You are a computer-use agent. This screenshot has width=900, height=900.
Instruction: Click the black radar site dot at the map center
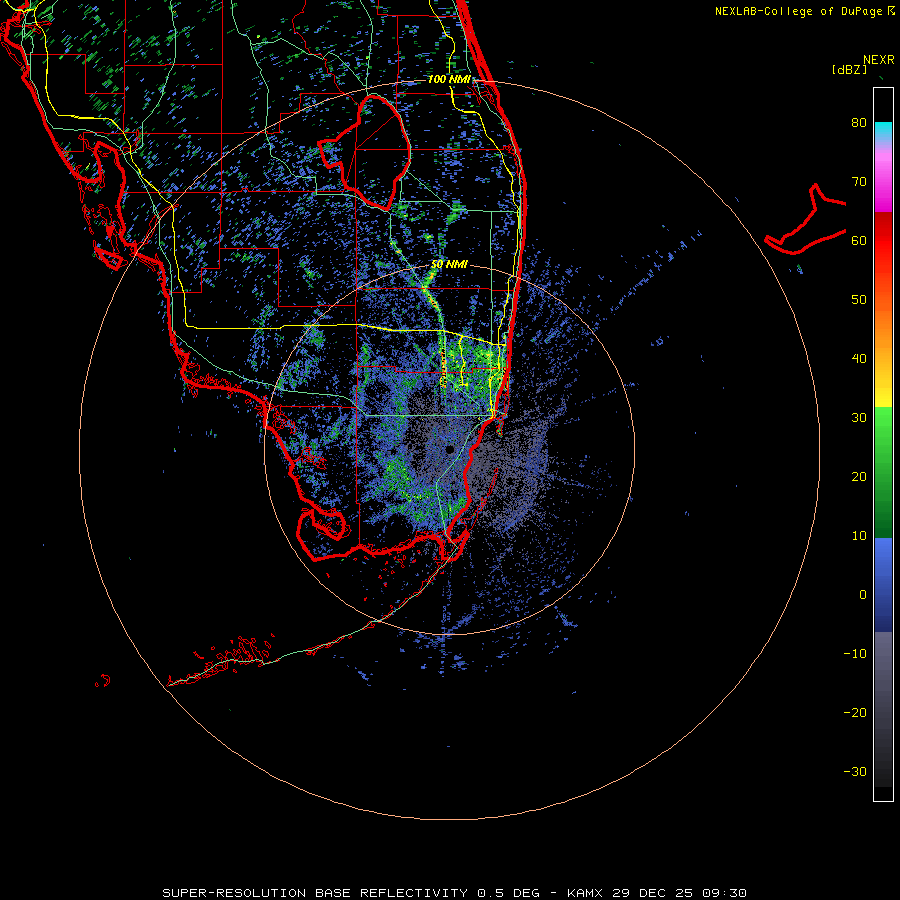click(449, 449)
